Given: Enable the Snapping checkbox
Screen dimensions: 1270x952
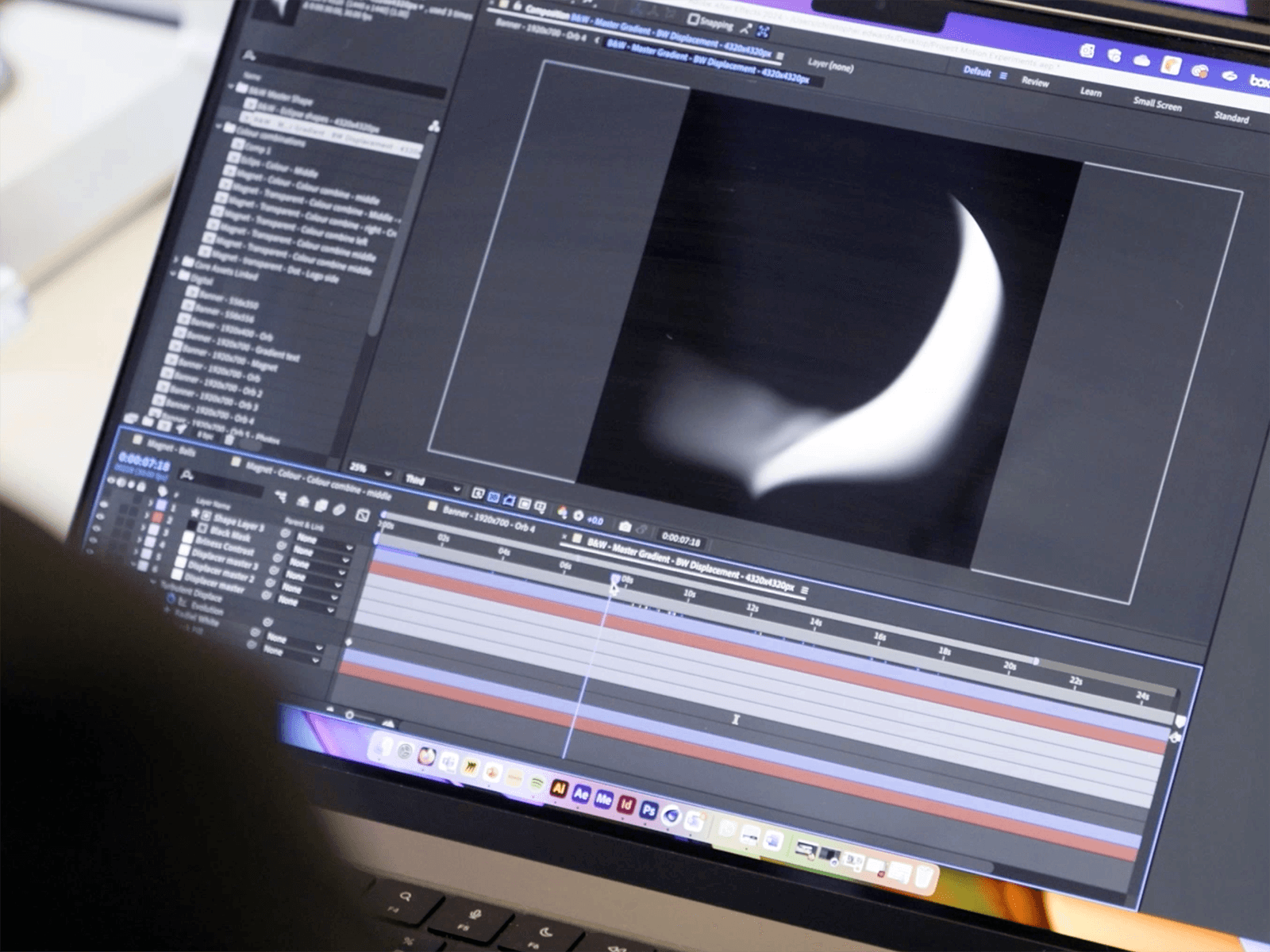Looking at the screenshot, I should 693,18.
